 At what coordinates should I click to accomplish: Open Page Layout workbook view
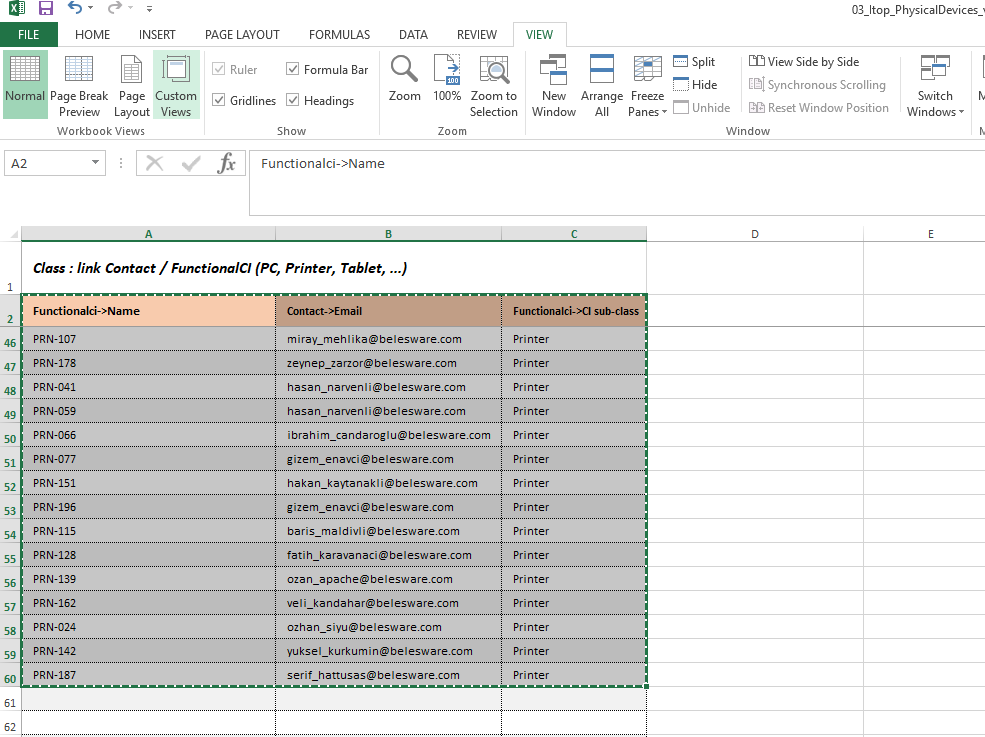click(x=131, y=85)
